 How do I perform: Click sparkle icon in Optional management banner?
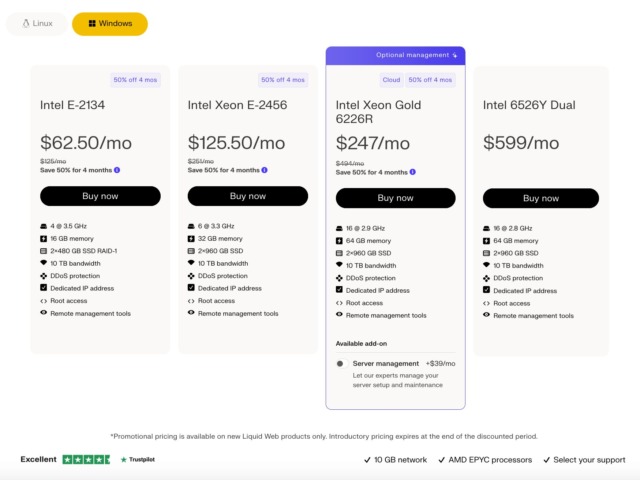455,55
